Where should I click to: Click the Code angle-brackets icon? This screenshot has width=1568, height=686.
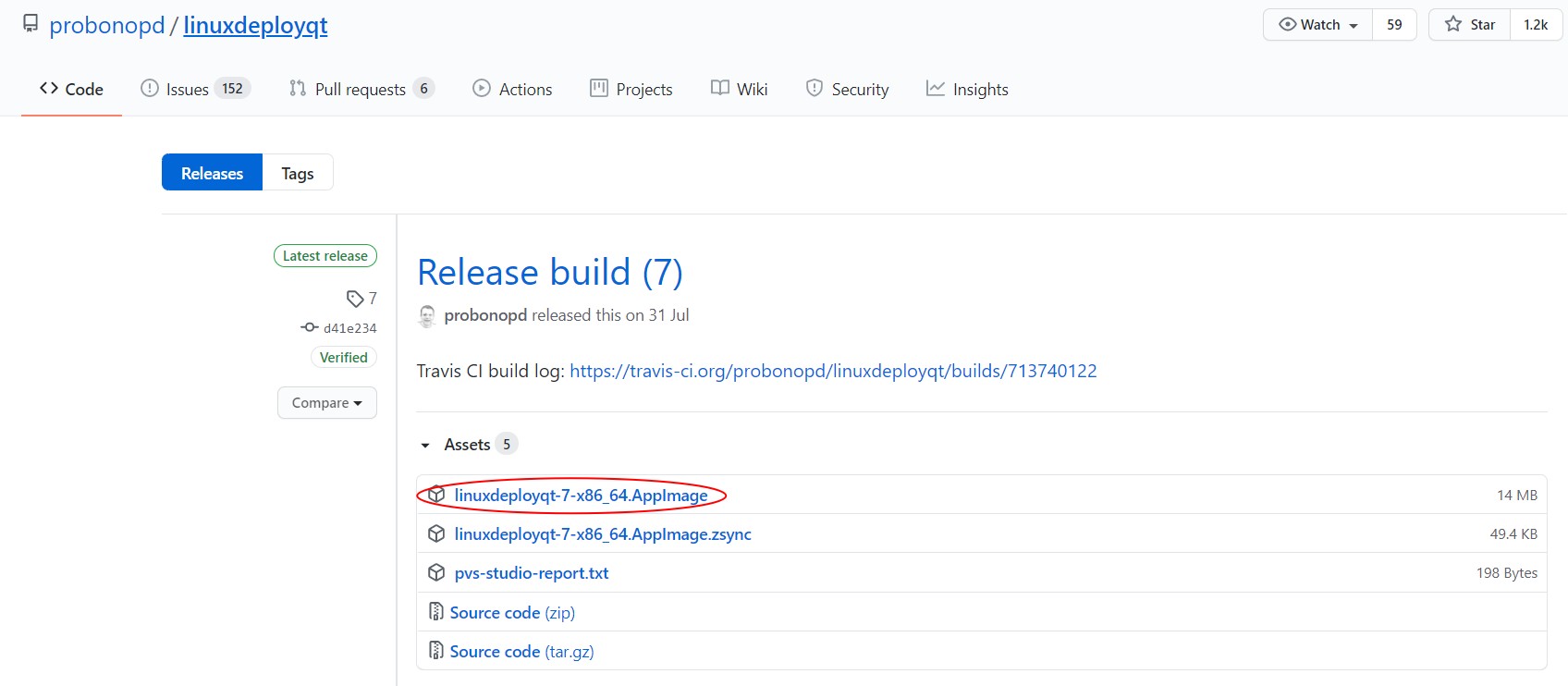coord(49,88)
